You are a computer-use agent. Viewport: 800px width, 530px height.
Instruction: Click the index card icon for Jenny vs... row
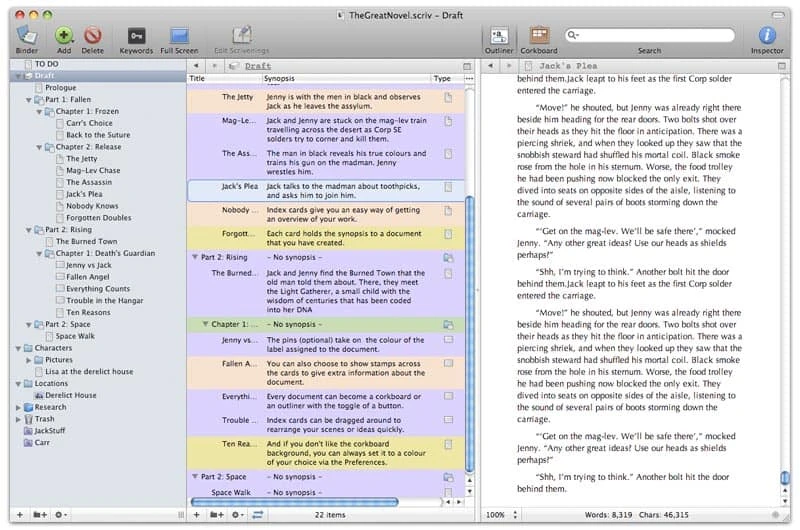[x=448, y=340]
